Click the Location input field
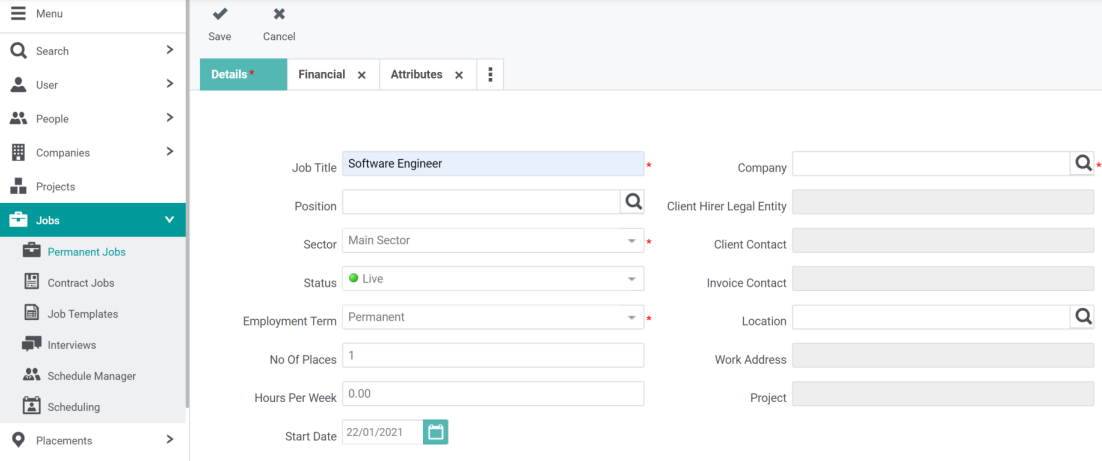The image size is (1102, 461). [x=931, y=316]
